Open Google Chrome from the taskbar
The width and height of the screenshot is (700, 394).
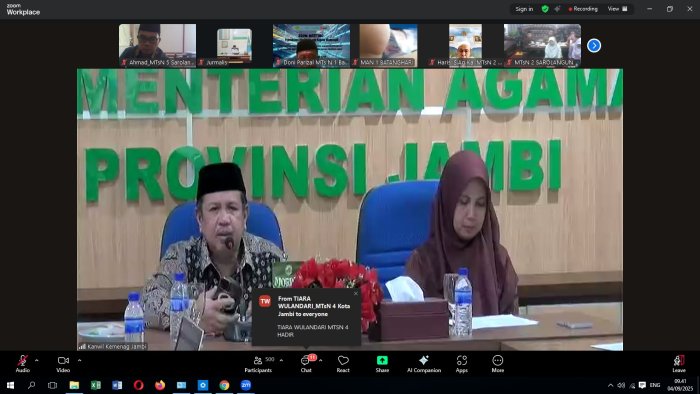pos(224,385)
